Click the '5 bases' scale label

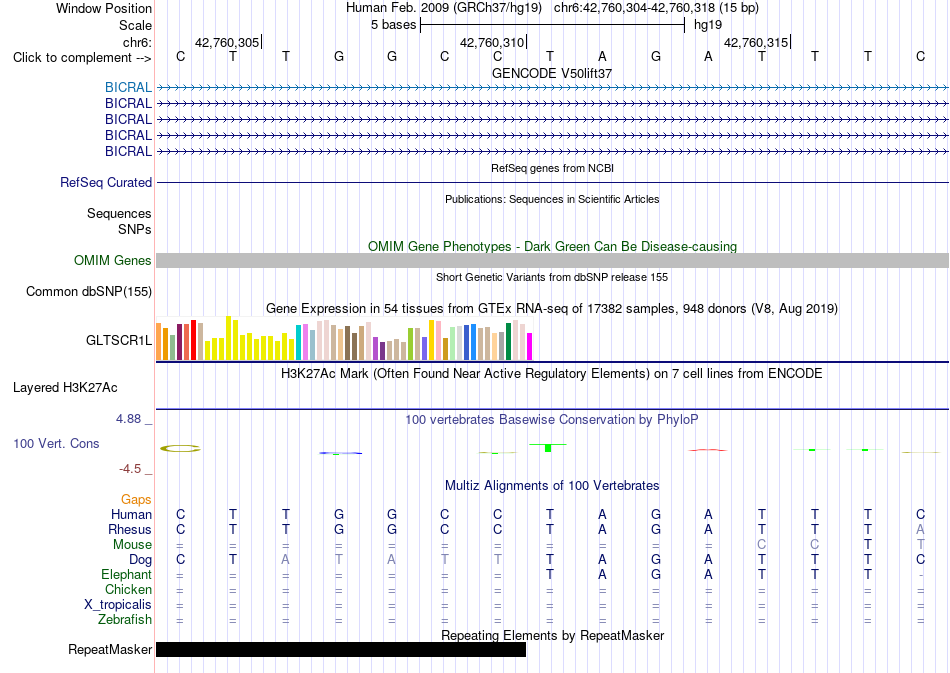click(x=394, y=25)
